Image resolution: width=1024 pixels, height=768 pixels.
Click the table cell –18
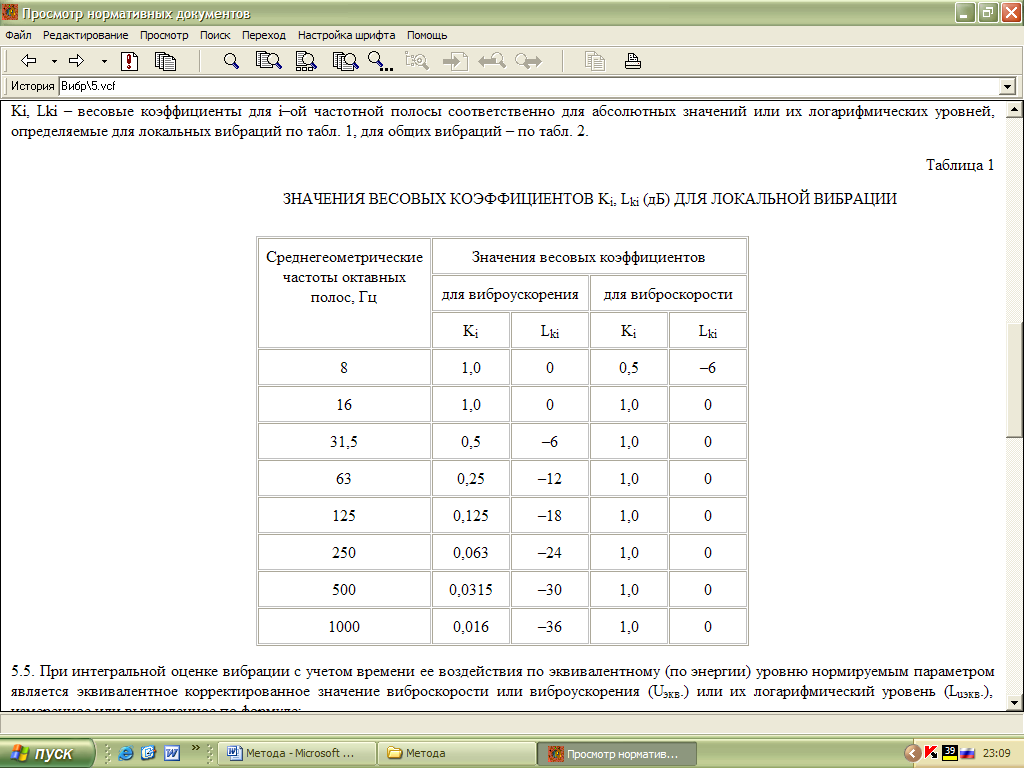pos(550,516)
